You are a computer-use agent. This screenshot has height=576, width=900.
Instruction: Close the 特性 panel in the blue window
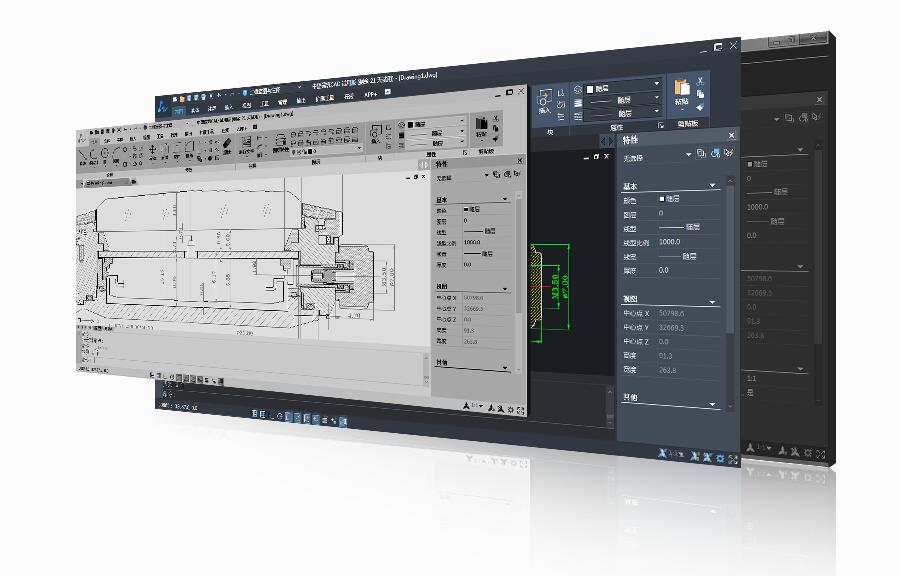[x=731, y=135]
